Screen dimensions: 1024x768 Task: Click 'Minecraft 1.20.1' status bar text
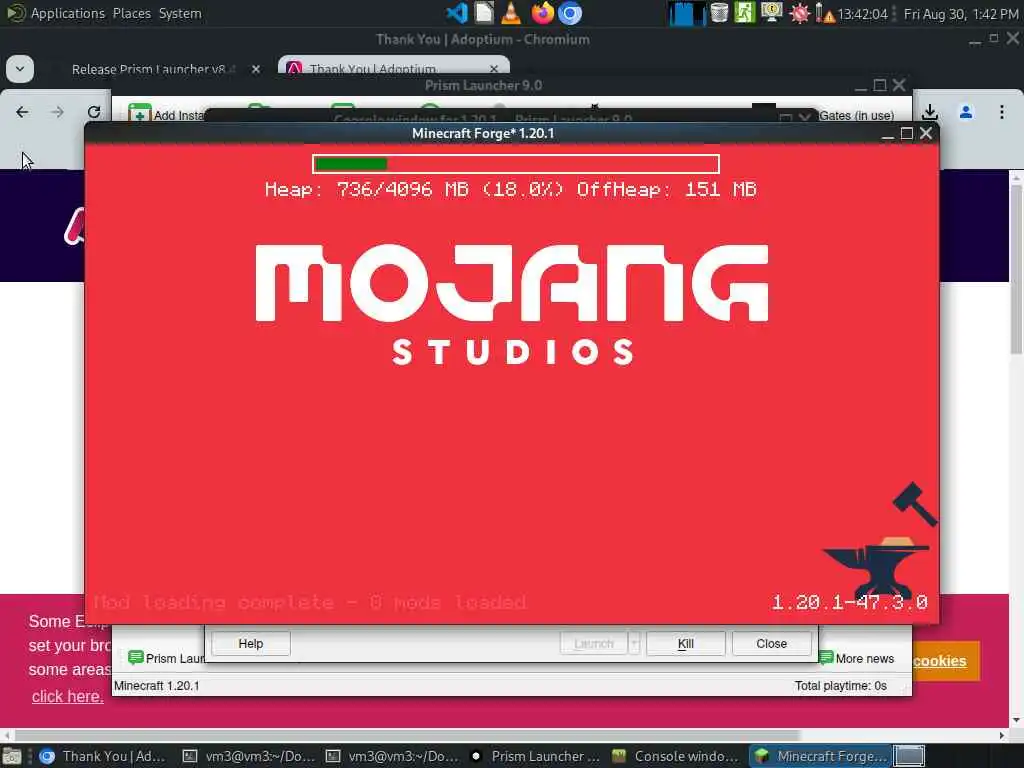(157, 686)
